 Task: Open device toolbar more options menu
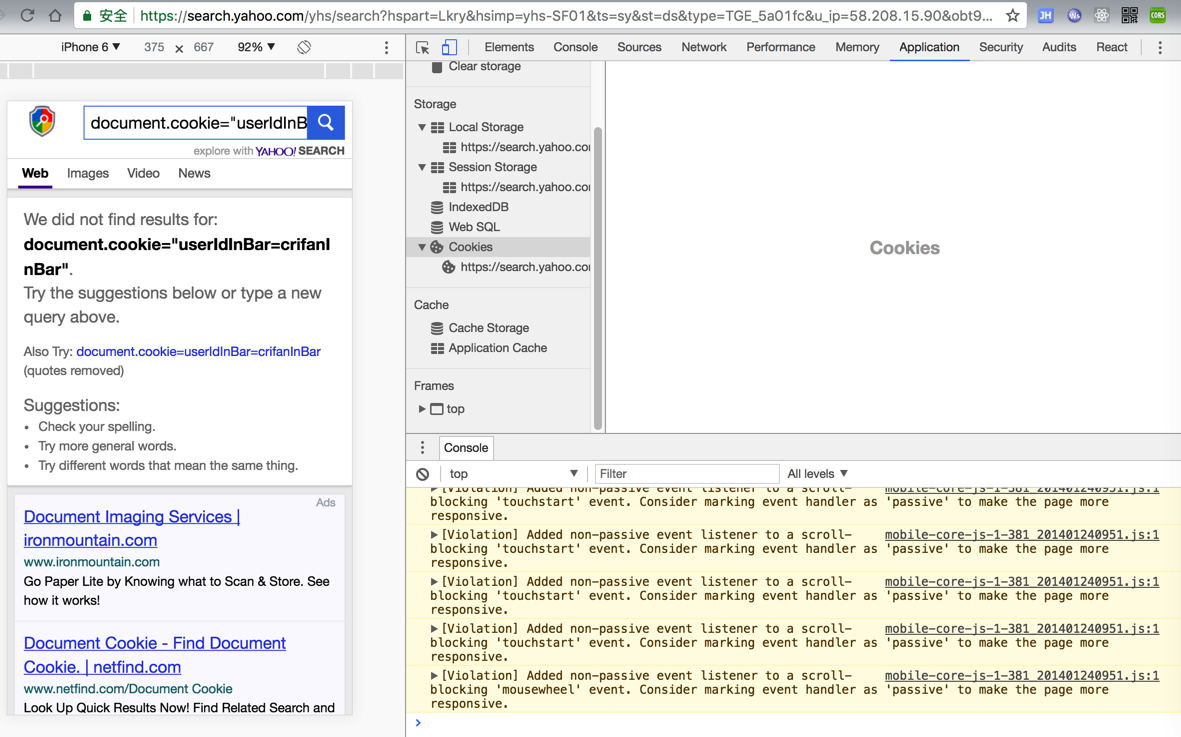coord(386,47)
